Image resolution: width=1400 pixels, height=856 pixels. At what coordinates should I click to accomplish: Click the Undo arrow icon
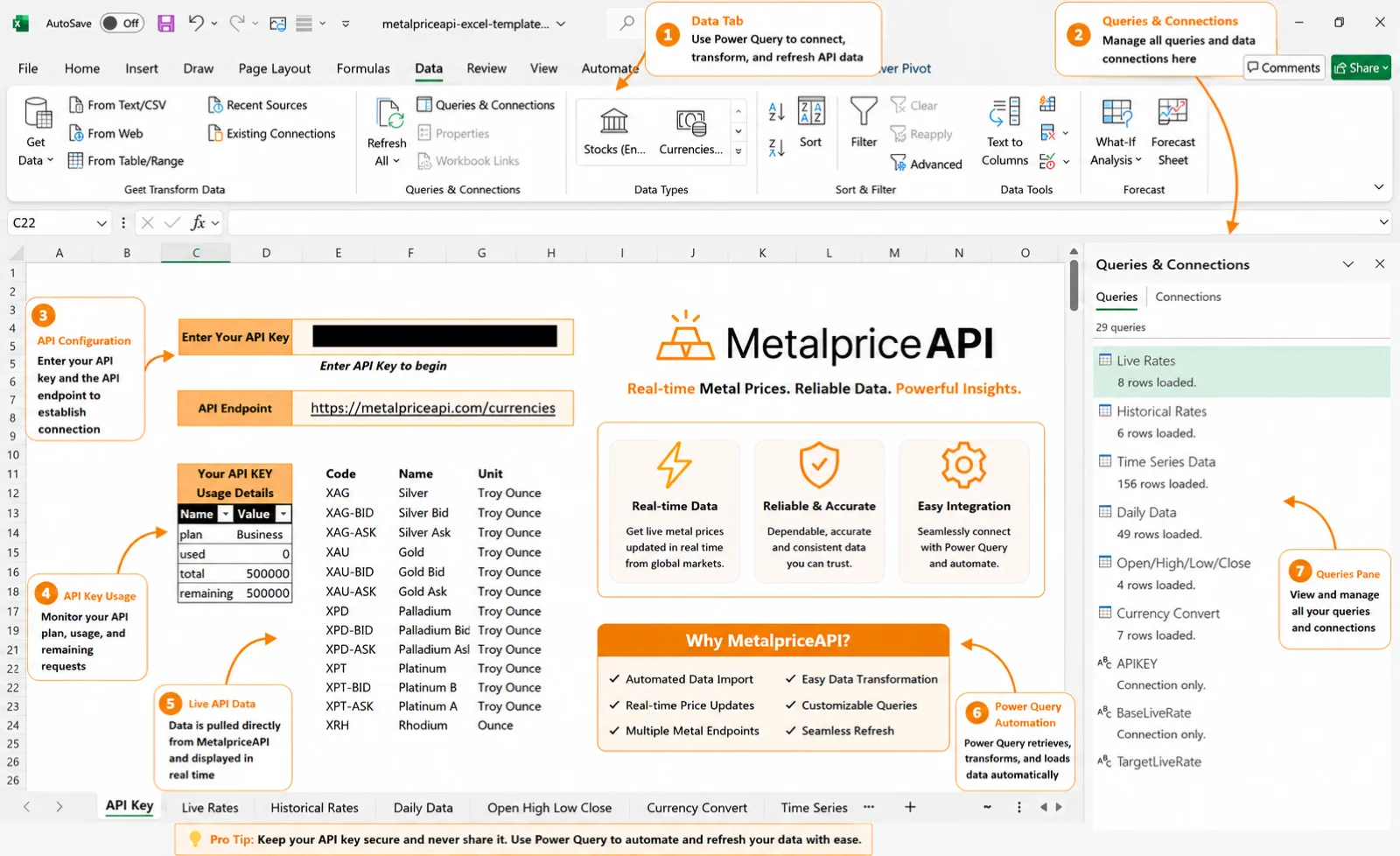click(196, 24)
